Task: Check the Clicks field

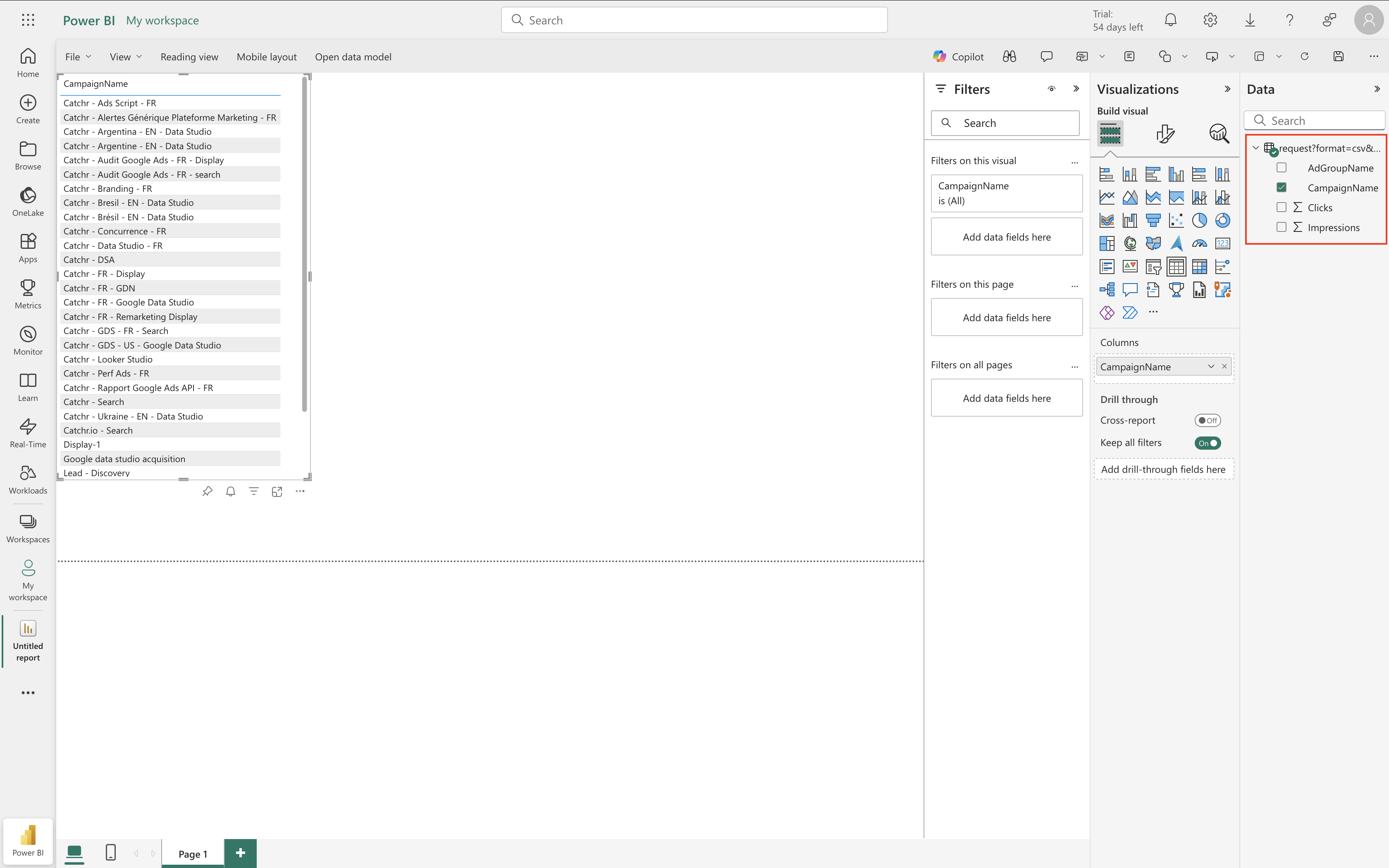Action: pos(1281,207)
